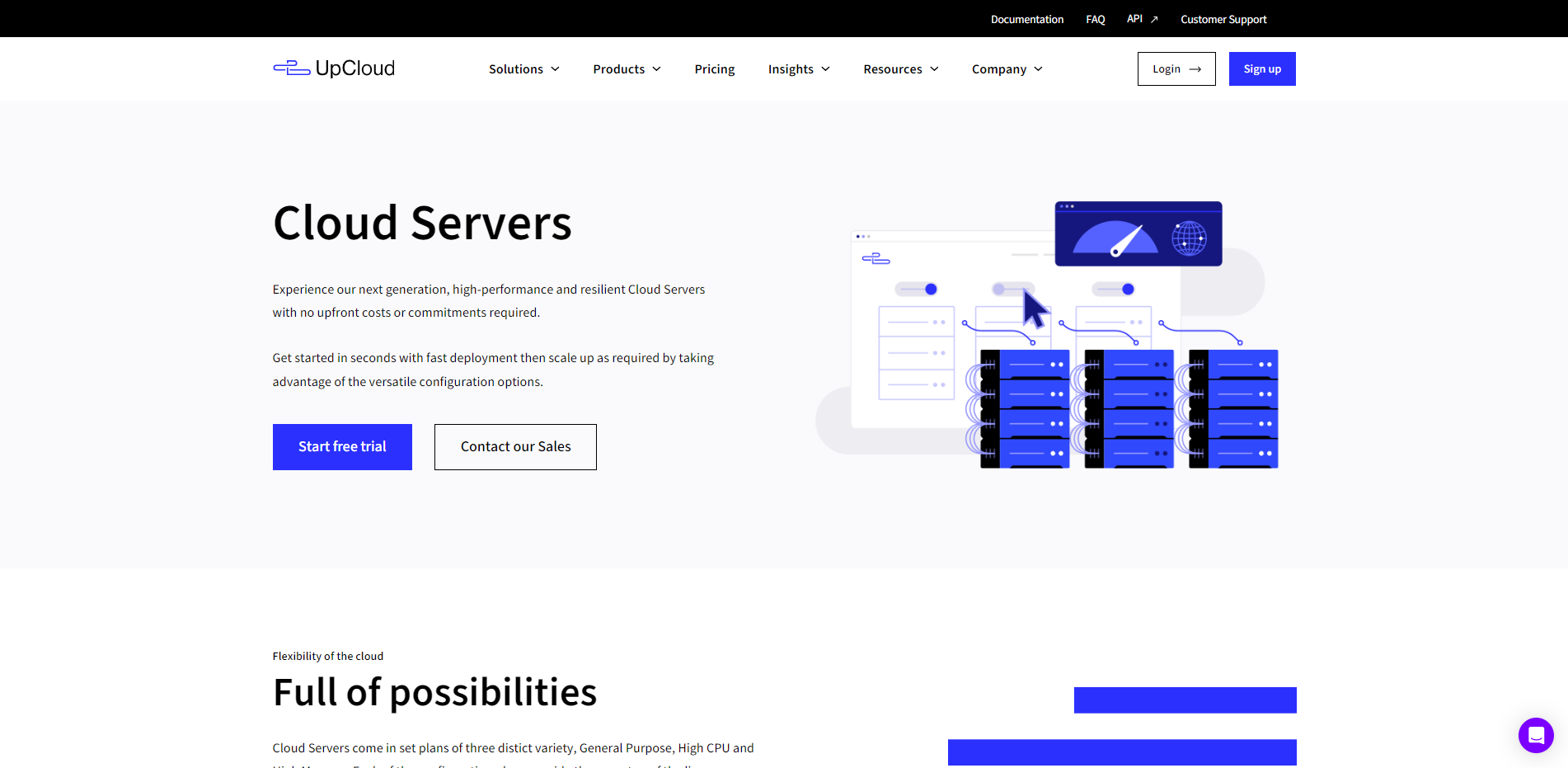Image resolution: width=1568 pixels, height=768 pixels.
Task: Click the Cloud Servers heading
Action: click(422, 223)
